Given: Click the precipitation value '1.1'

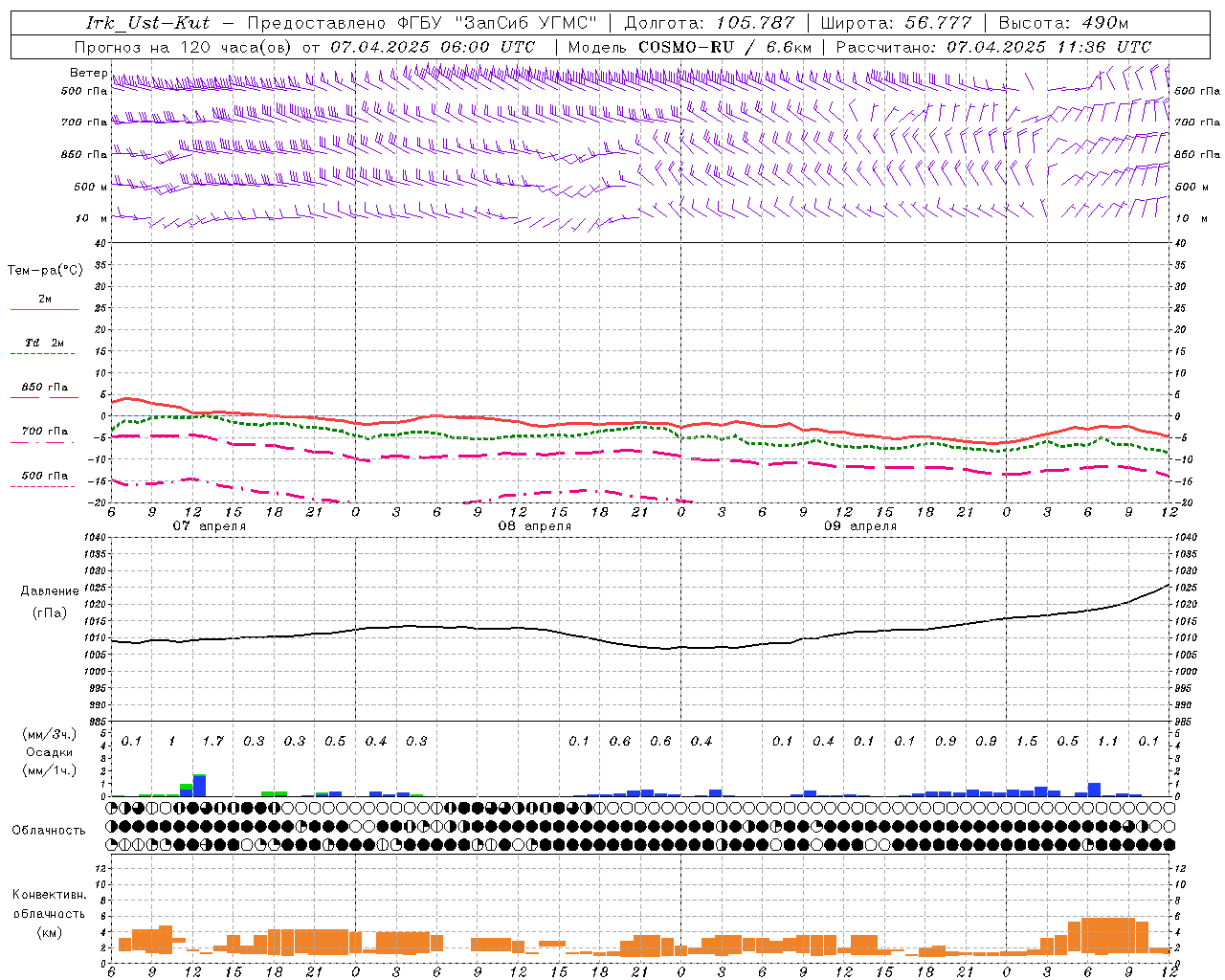Looking at the screenshot, I should tap(1107, 742).
